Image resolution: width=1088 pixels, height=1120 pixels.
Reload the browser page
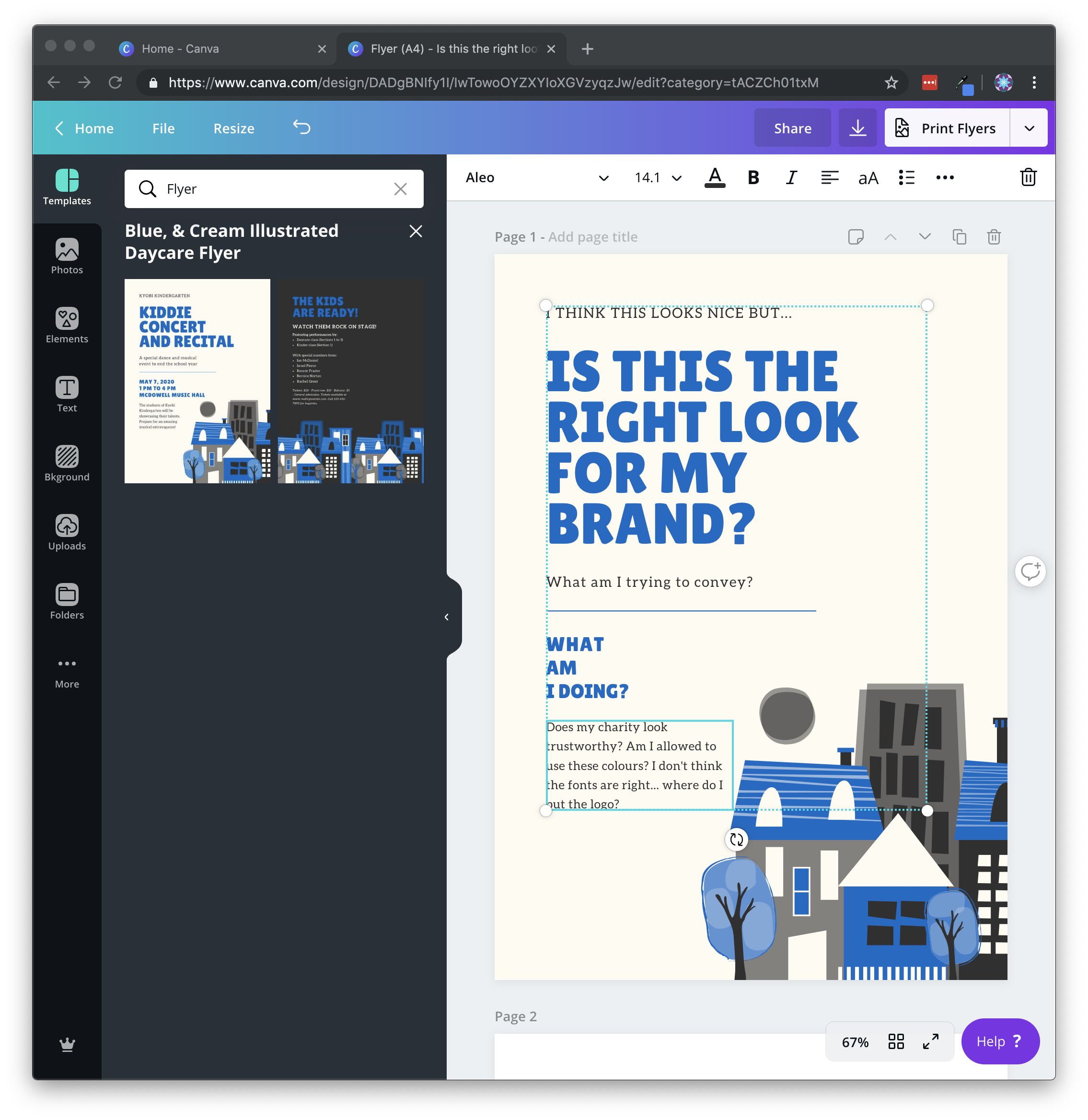point(116,82)
